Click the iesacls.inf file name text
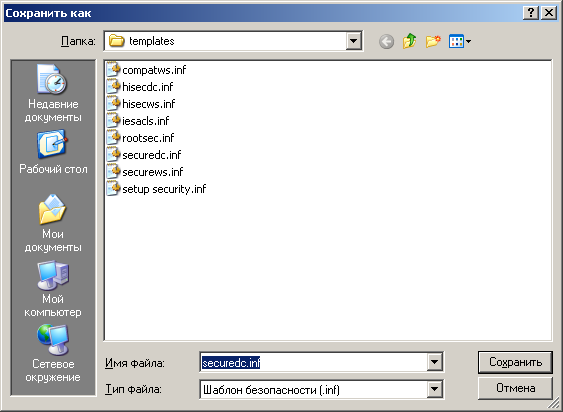 tap(145, 121)
